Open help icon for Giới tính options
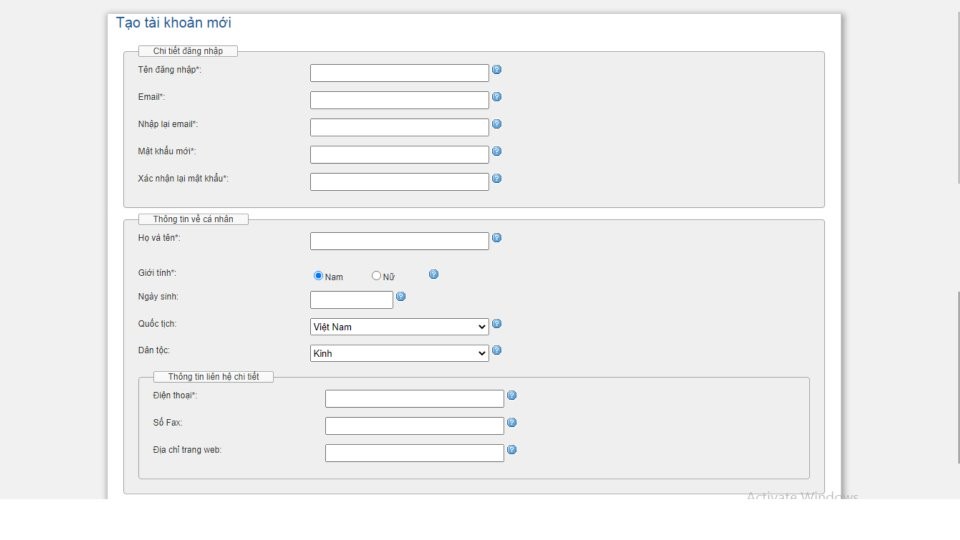The image size is (960, 540). [434, 274]
